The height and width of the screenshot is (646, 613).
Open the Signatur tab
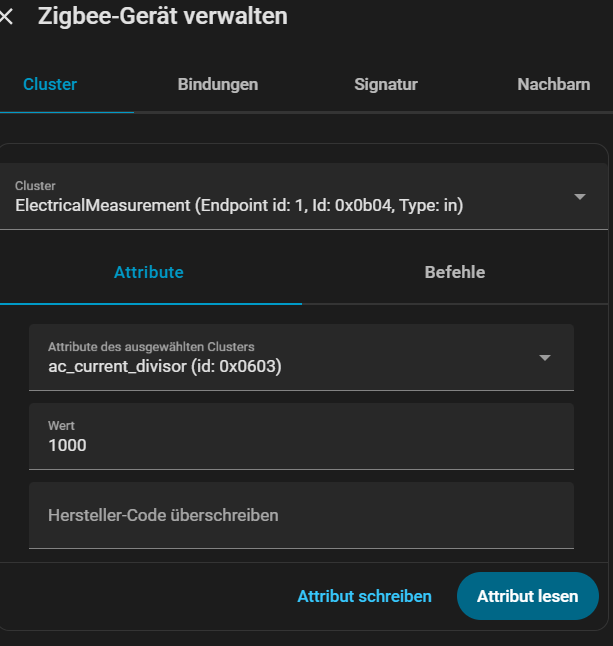point(385,84)
